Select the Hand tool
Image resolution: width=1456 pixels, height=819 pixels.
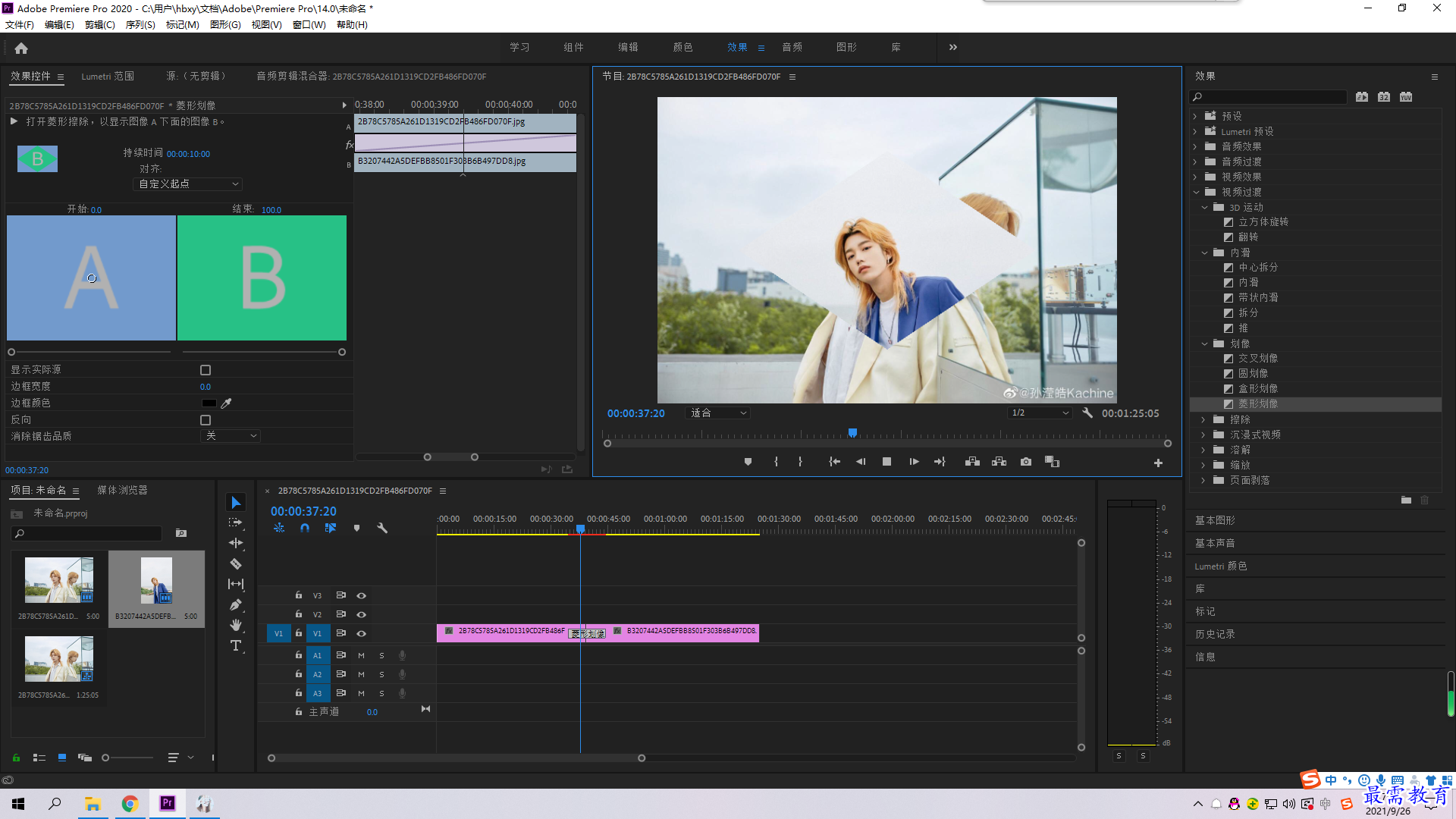point(236,625)
